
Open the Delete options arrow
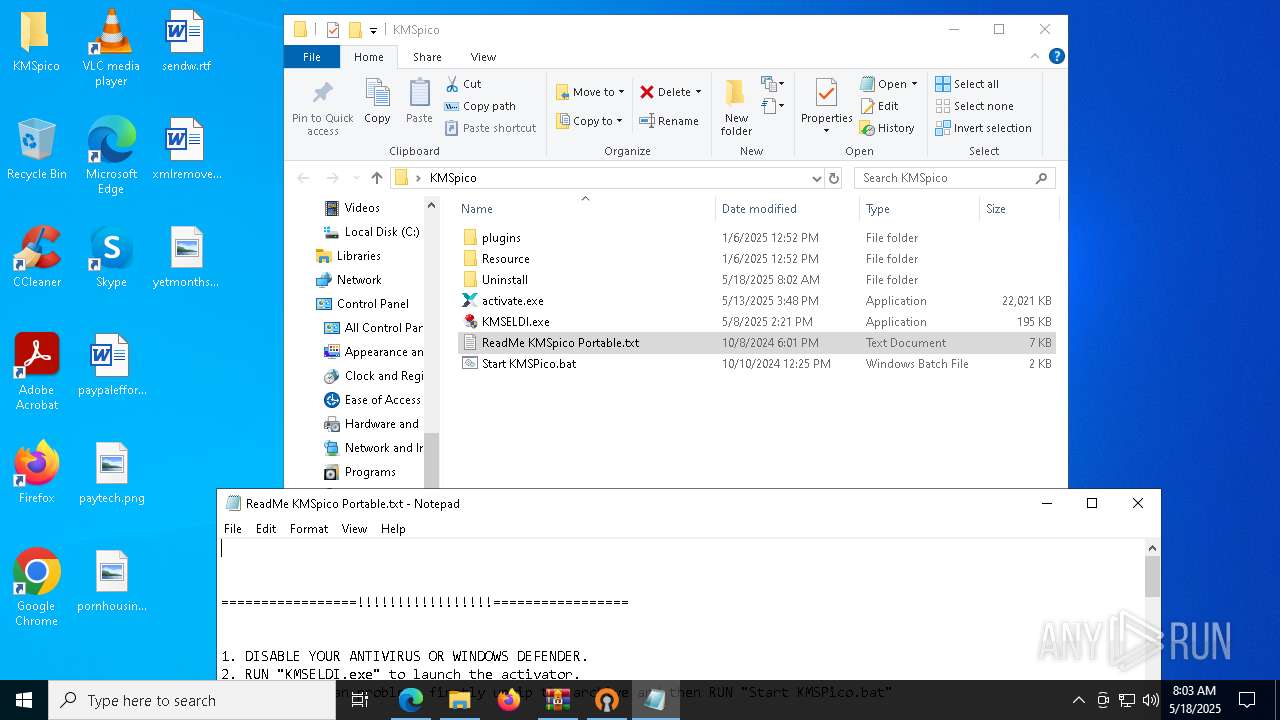(x=698, y=92)
